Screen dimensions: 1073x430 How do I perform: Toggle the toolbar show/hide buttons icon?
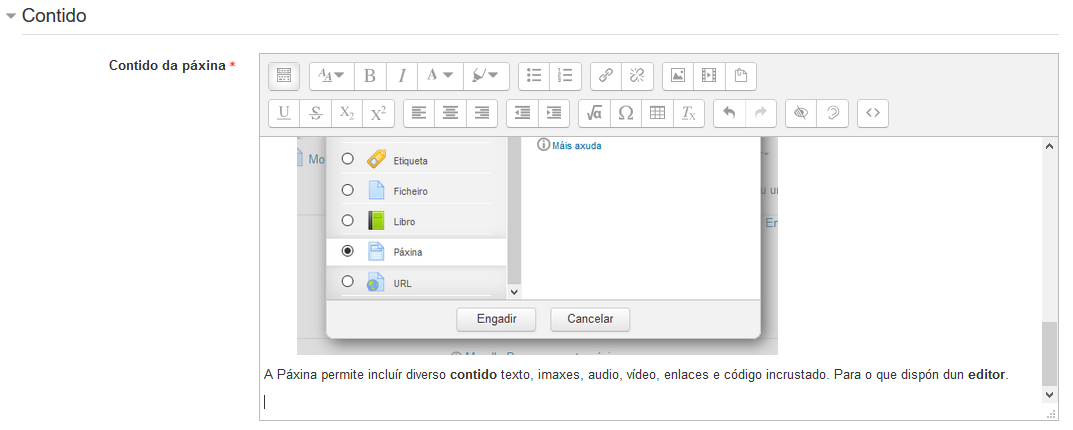[283, 75]
